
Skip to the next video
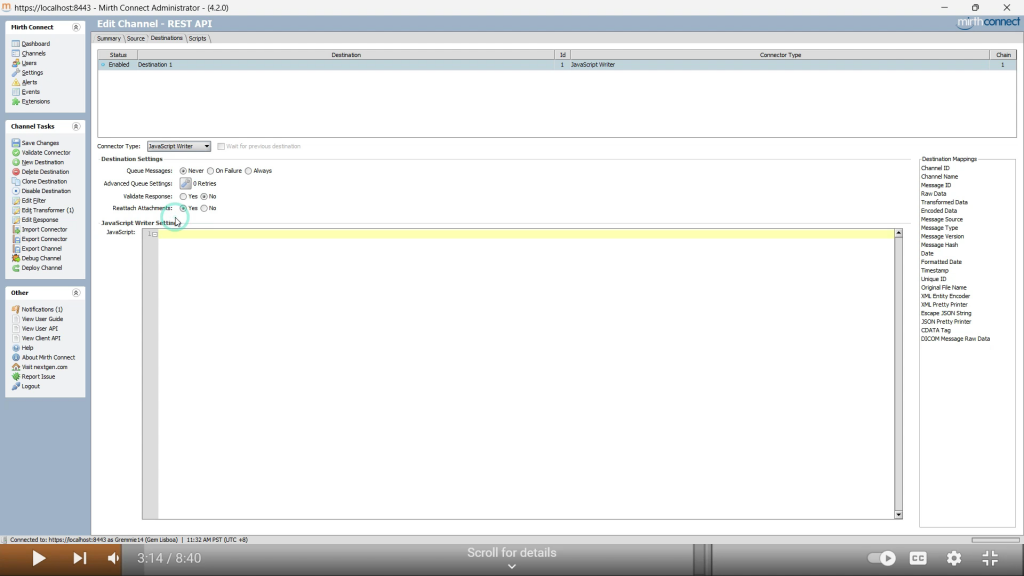pyautogui.click(x=80, y=558)
